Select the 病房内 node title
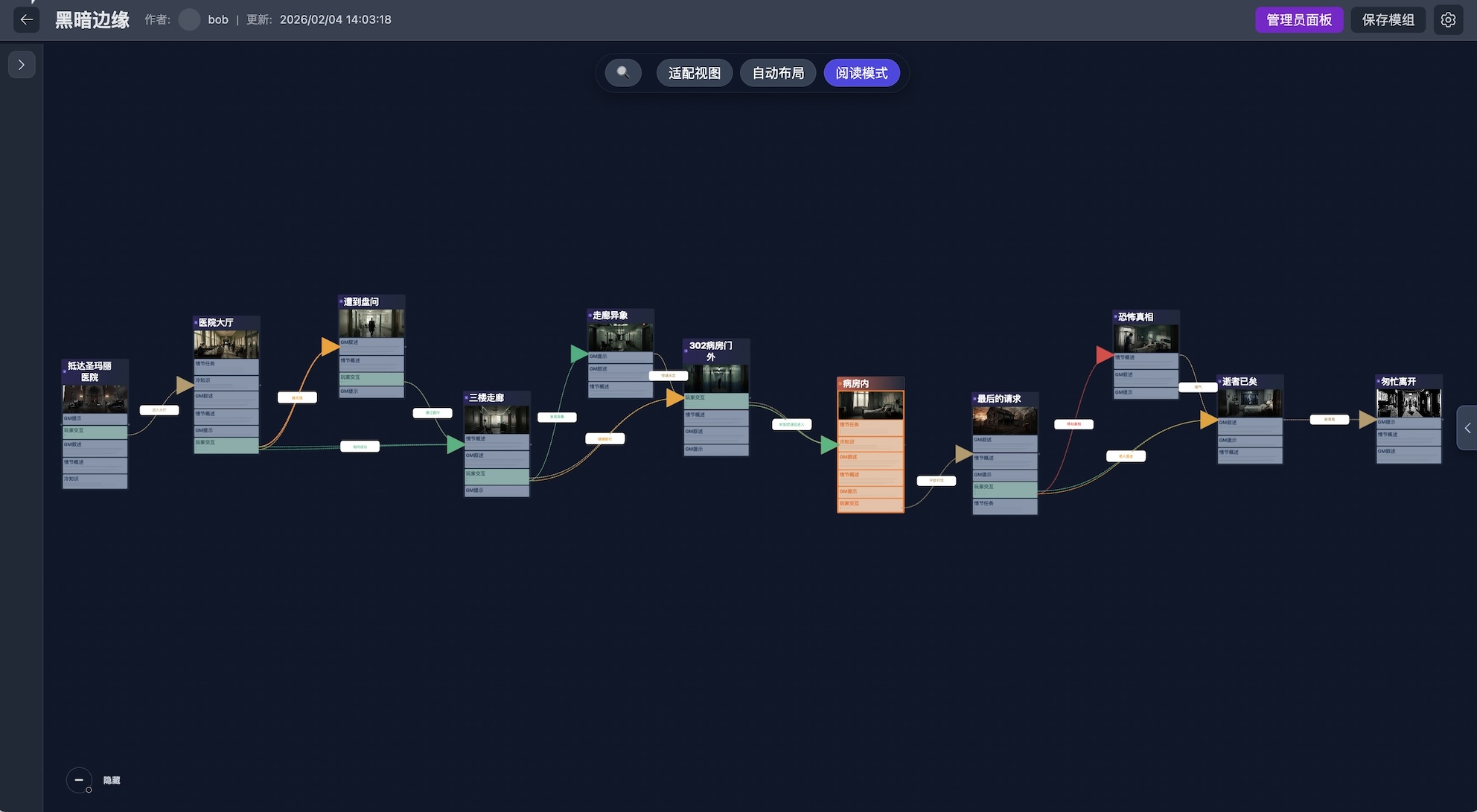 pos(856,383)
